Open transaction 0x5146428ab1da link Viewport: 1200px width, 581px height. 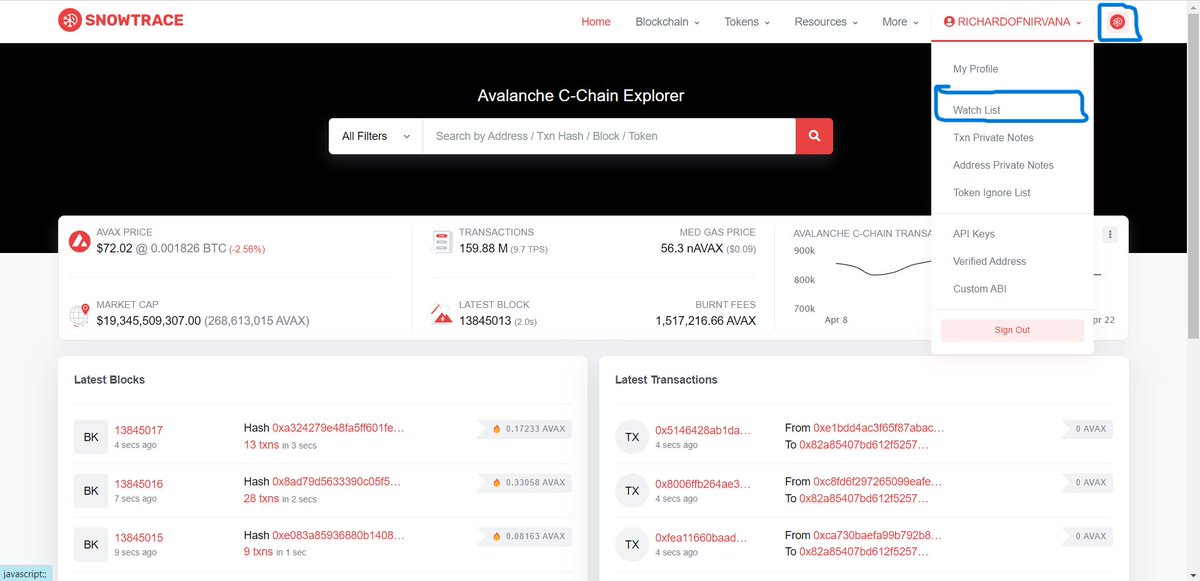coord(701,430)
